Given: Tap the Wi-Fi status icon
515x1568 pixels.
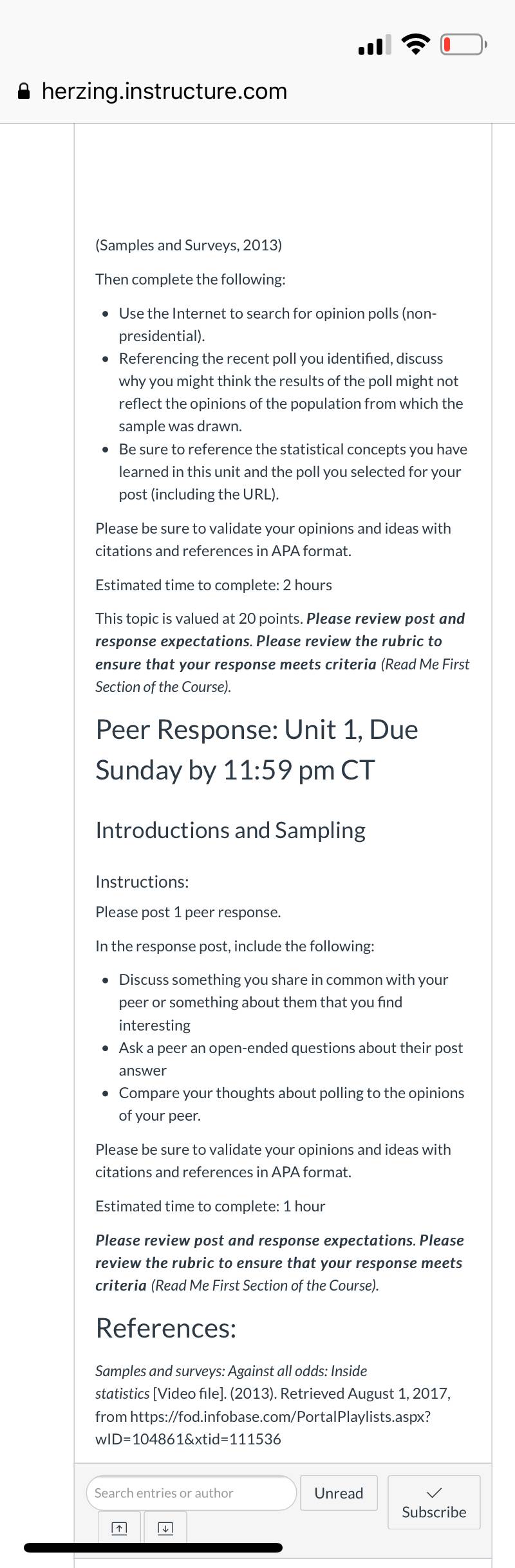Looking at the screenshot, I should pos(416,45).
